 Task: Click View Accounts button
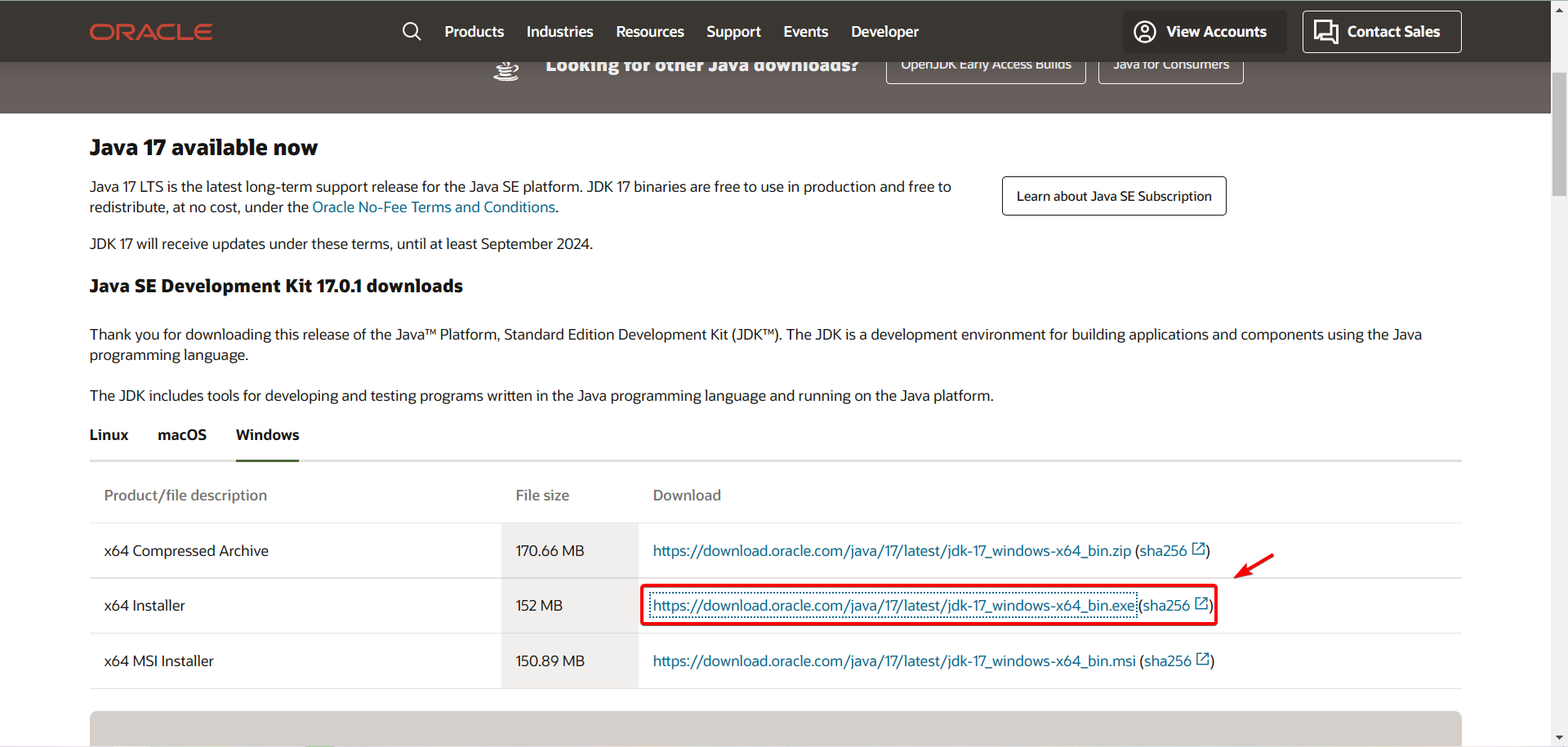click(x=1204, y=32)
